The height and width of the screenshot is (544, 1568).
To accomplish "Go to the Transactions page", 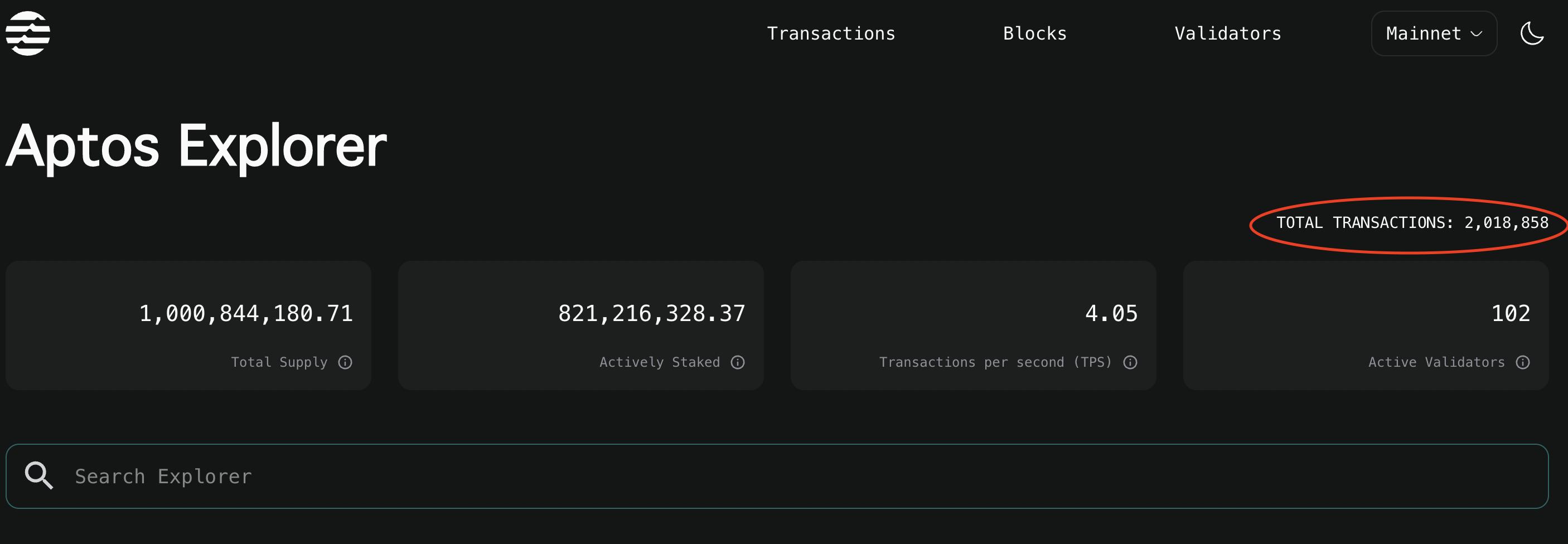I will [x=831, y=33].
